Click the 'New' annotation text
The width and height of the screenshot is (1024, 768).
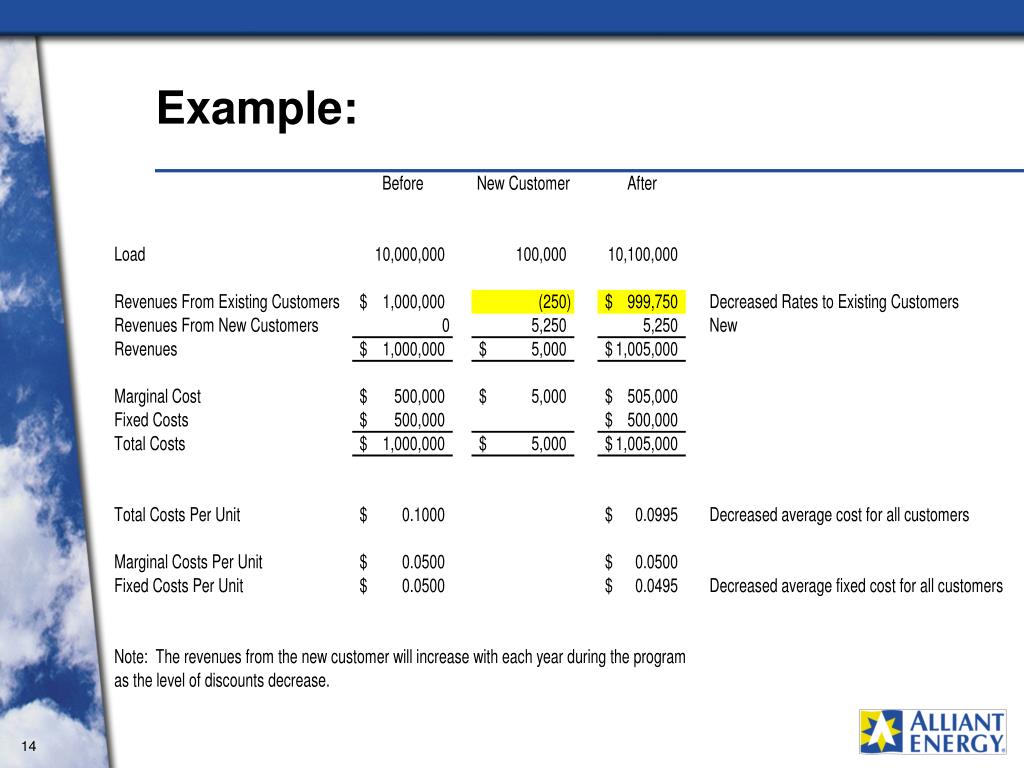(723, 325)
